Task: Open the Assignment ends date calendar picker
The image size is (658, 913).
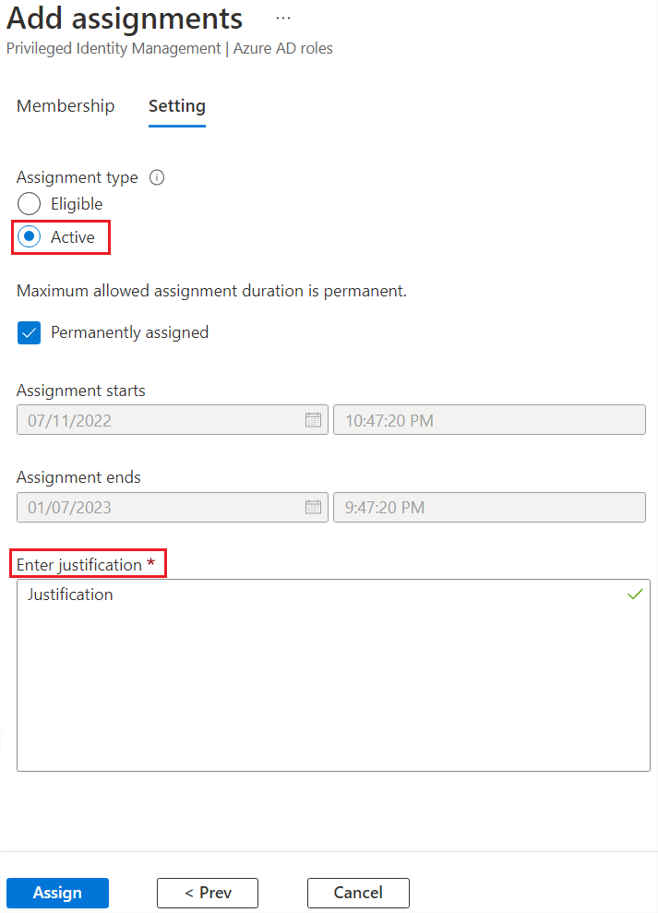Action: (313, 507)
